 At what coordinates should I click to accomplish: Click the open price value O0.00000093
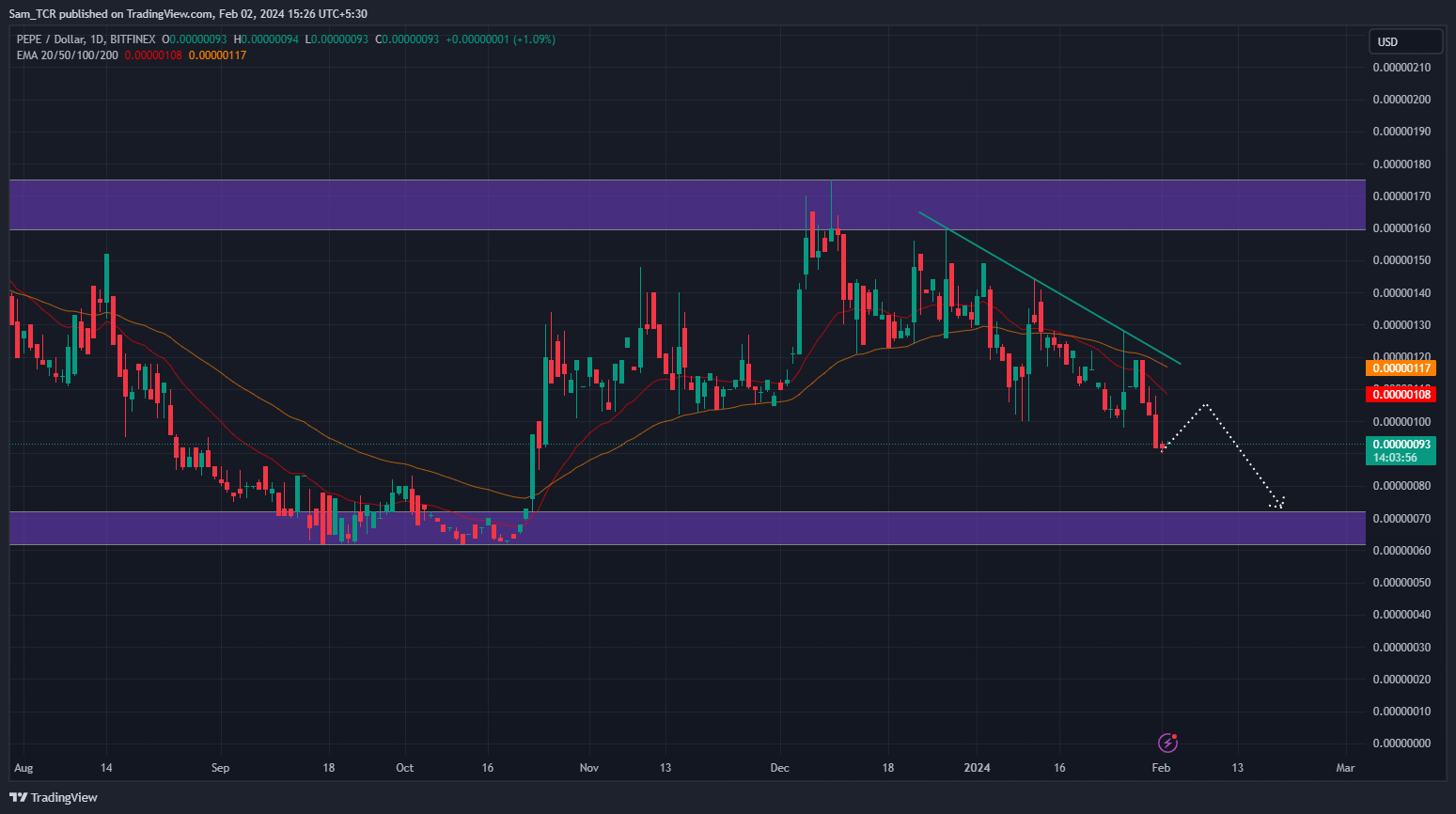pyautogui.click(x=195, y=39)
